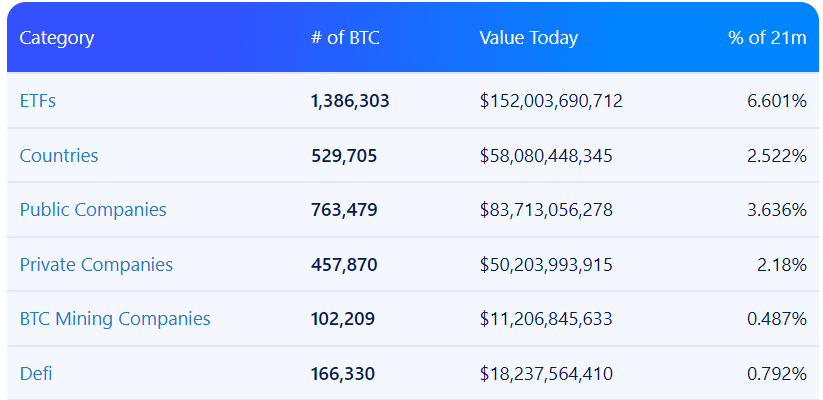Image resolution: width=823 pixels, height=400 pixels.
Task: Click the 0.792% percentage cell
Action: point(776,374)
